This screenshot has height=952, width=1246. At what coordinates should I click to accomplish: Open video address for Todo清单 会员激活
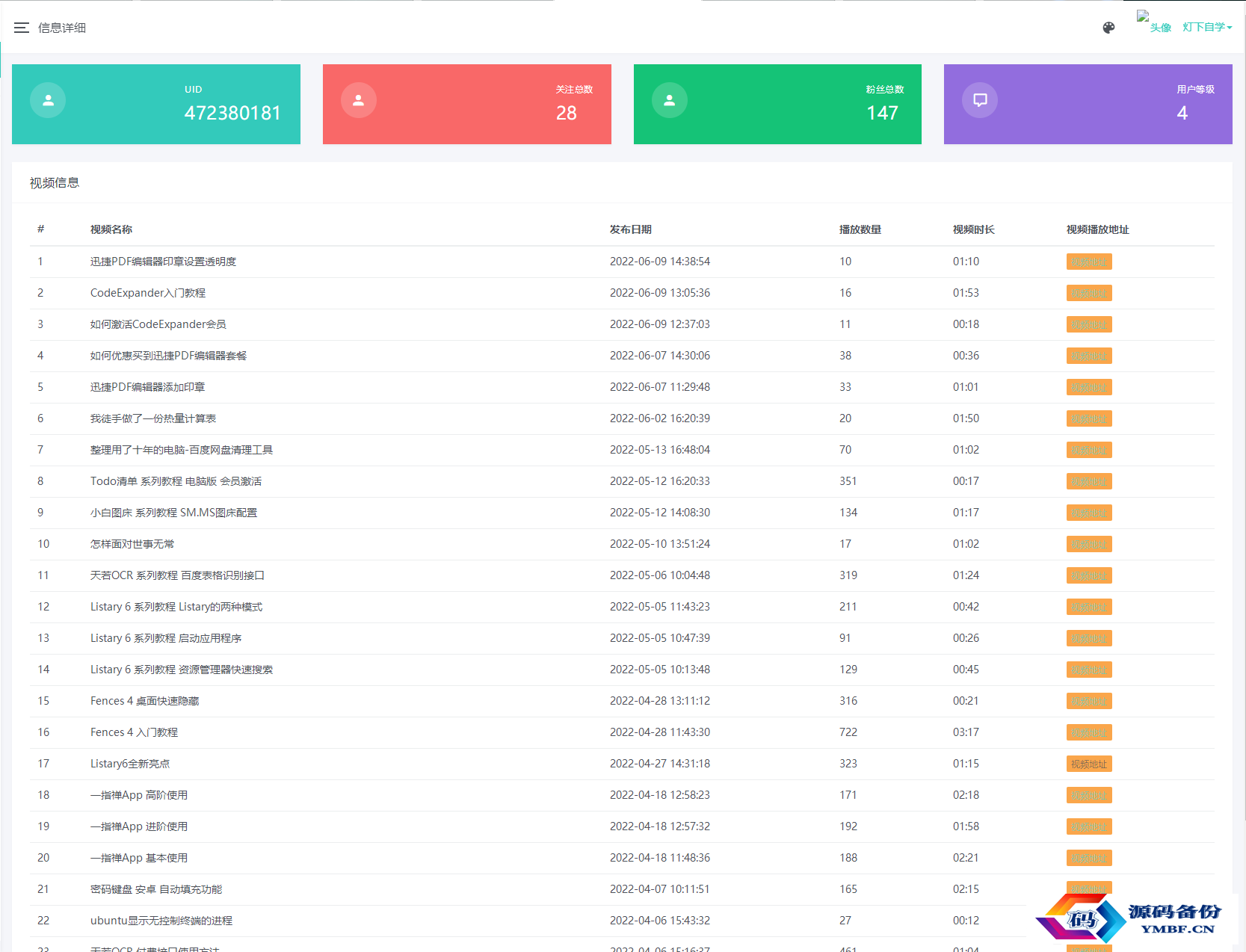click(x=1089, y=481)
